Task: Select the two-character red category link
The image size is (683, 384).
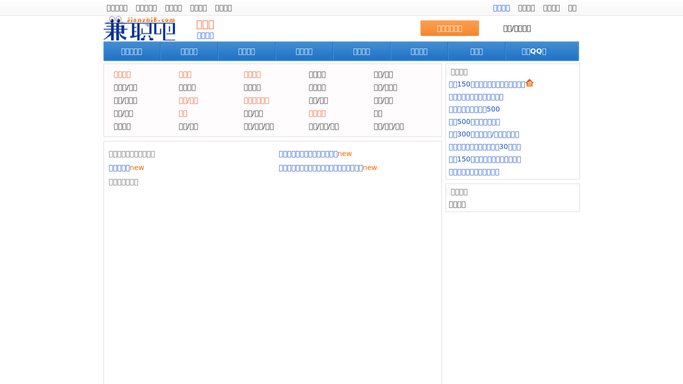Action: (x=183, y=114)
